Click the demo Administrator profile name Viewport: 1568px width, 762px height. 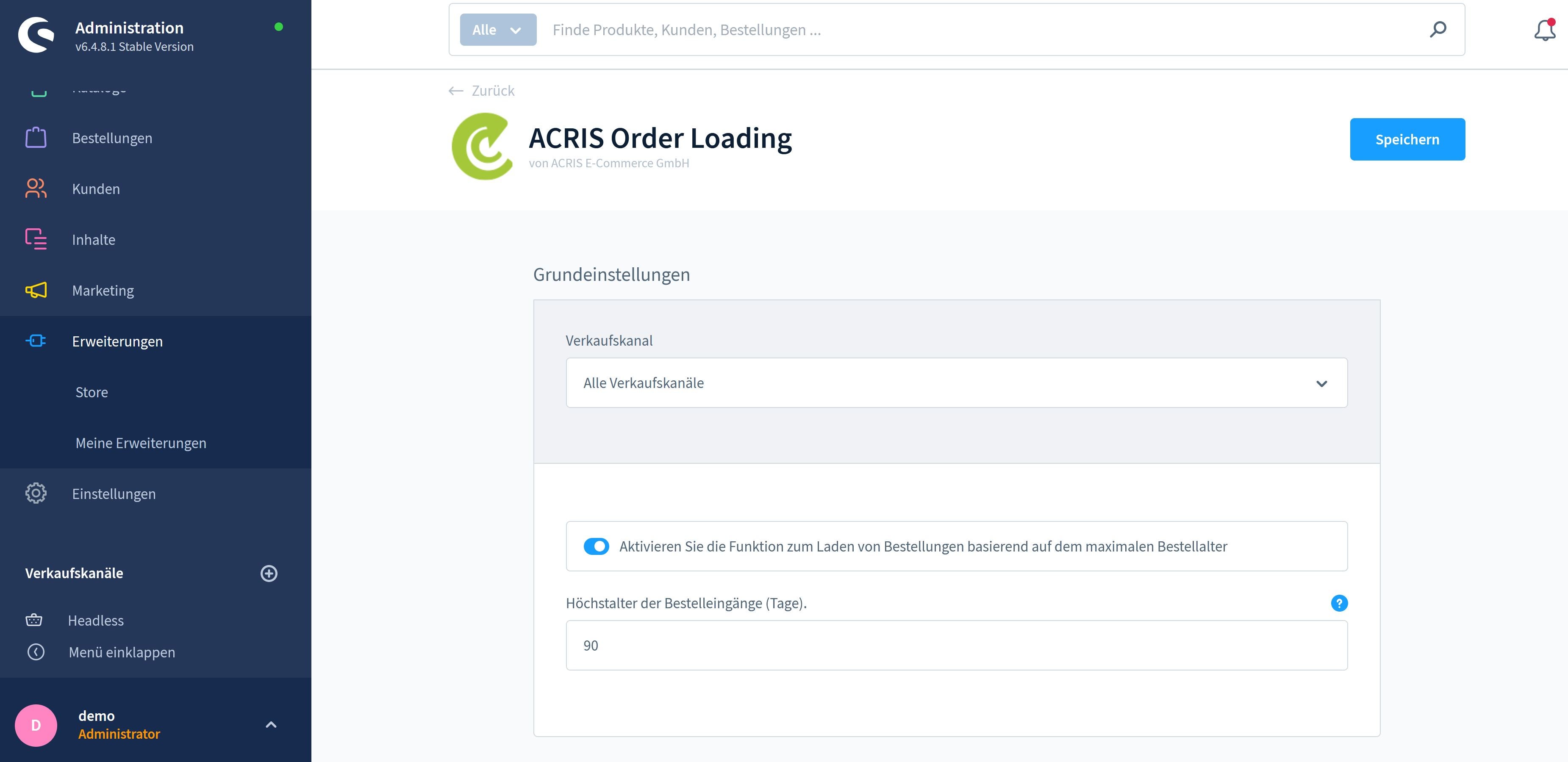tap(119, 725)
